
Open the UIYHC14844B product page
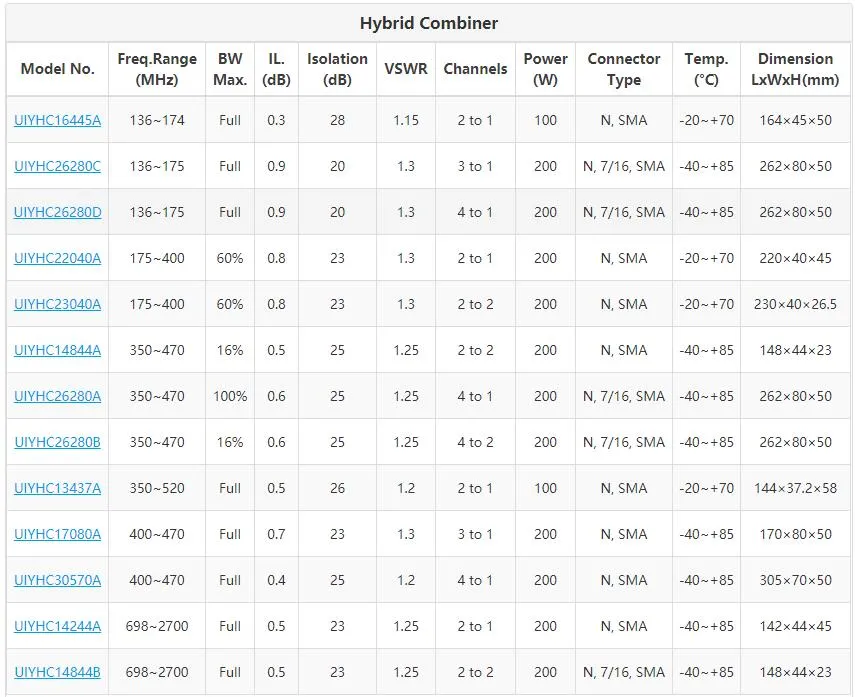[x=57, y=672]
